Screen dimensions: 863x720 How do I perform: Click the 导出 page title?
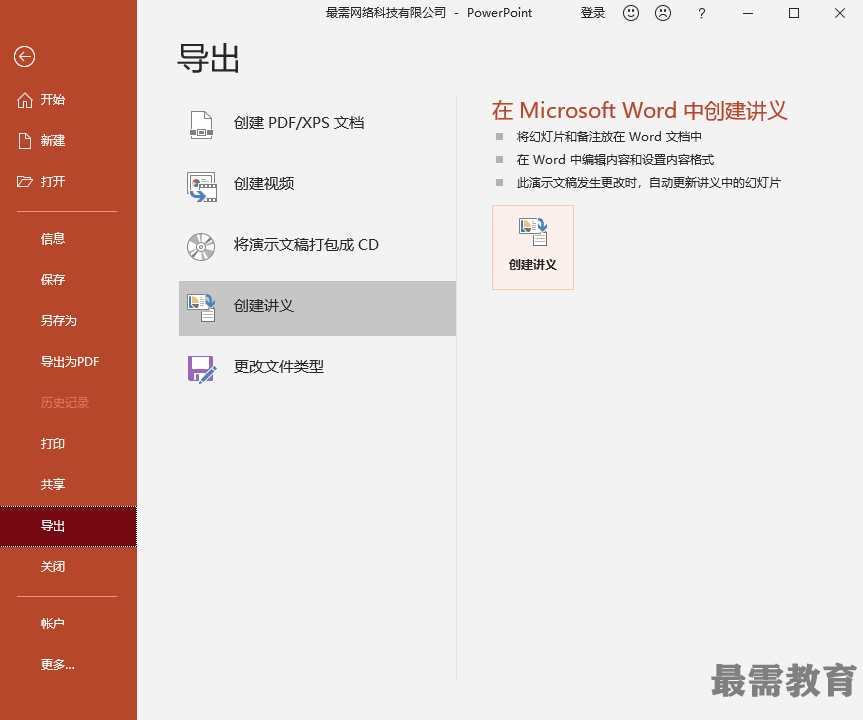(x=209, y=58)
